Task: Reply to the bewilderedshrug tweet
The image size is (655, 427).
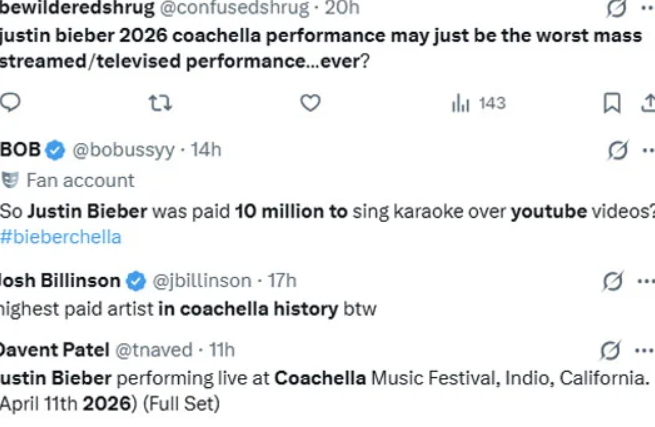Action: pyautogui.click(x=11, y=102)
